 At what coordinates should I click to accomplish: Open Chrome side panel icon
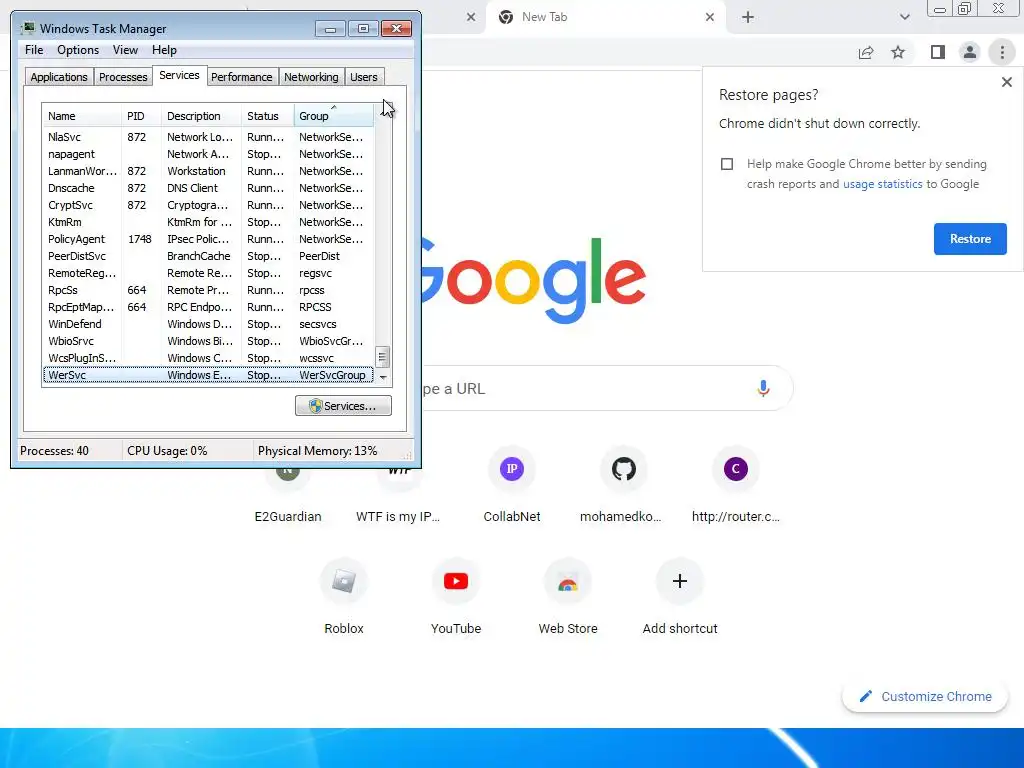point(938,52)
